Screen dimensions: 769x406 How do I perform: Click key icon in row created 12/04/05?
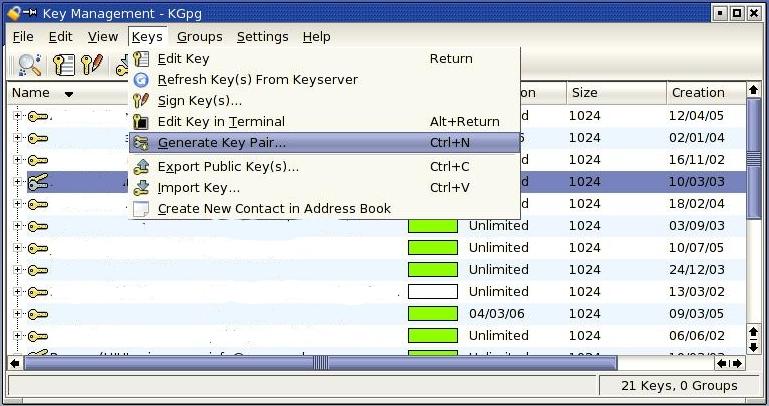38,116
